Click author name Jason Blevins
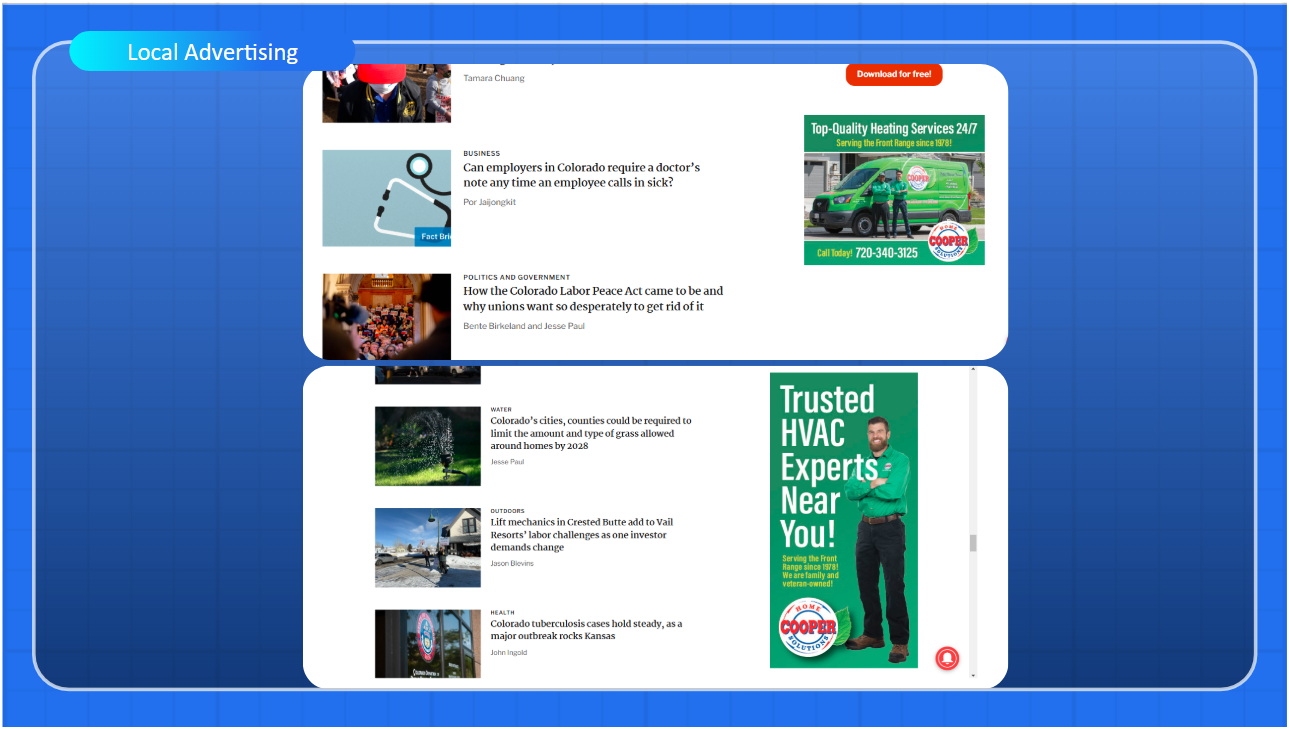Screen dimensions: 1289x729 click(x=512, y=563)
